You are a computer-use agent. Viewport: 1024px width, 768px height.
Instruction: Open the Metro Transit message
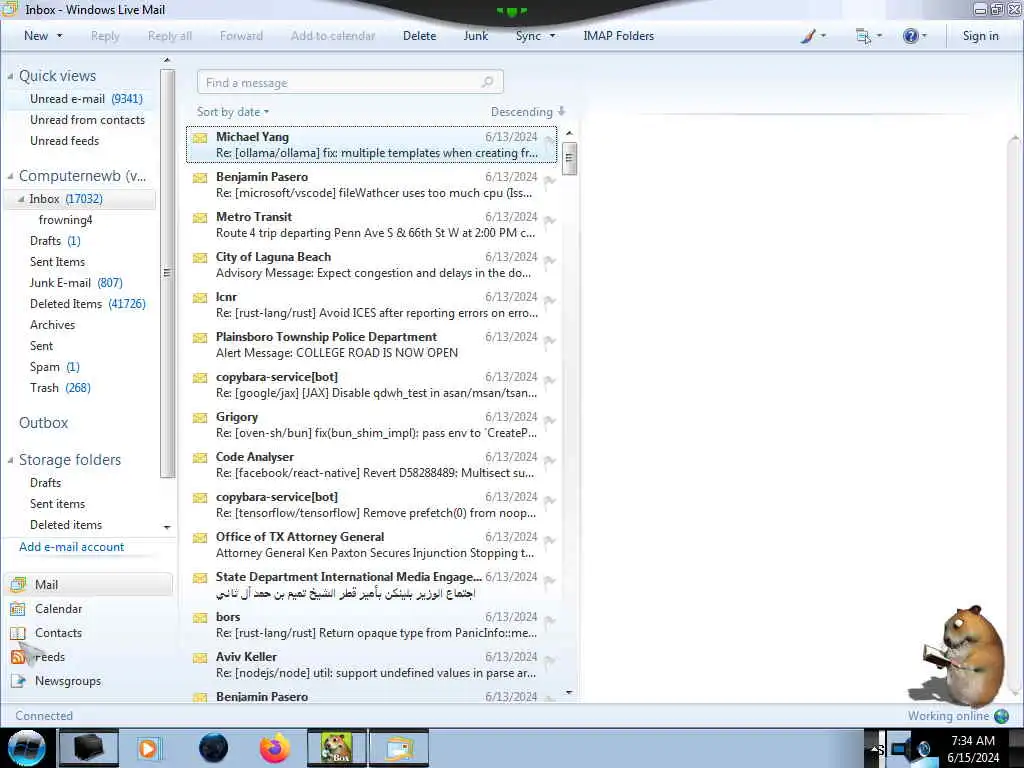pyautogui.click(x=372, y=225)
